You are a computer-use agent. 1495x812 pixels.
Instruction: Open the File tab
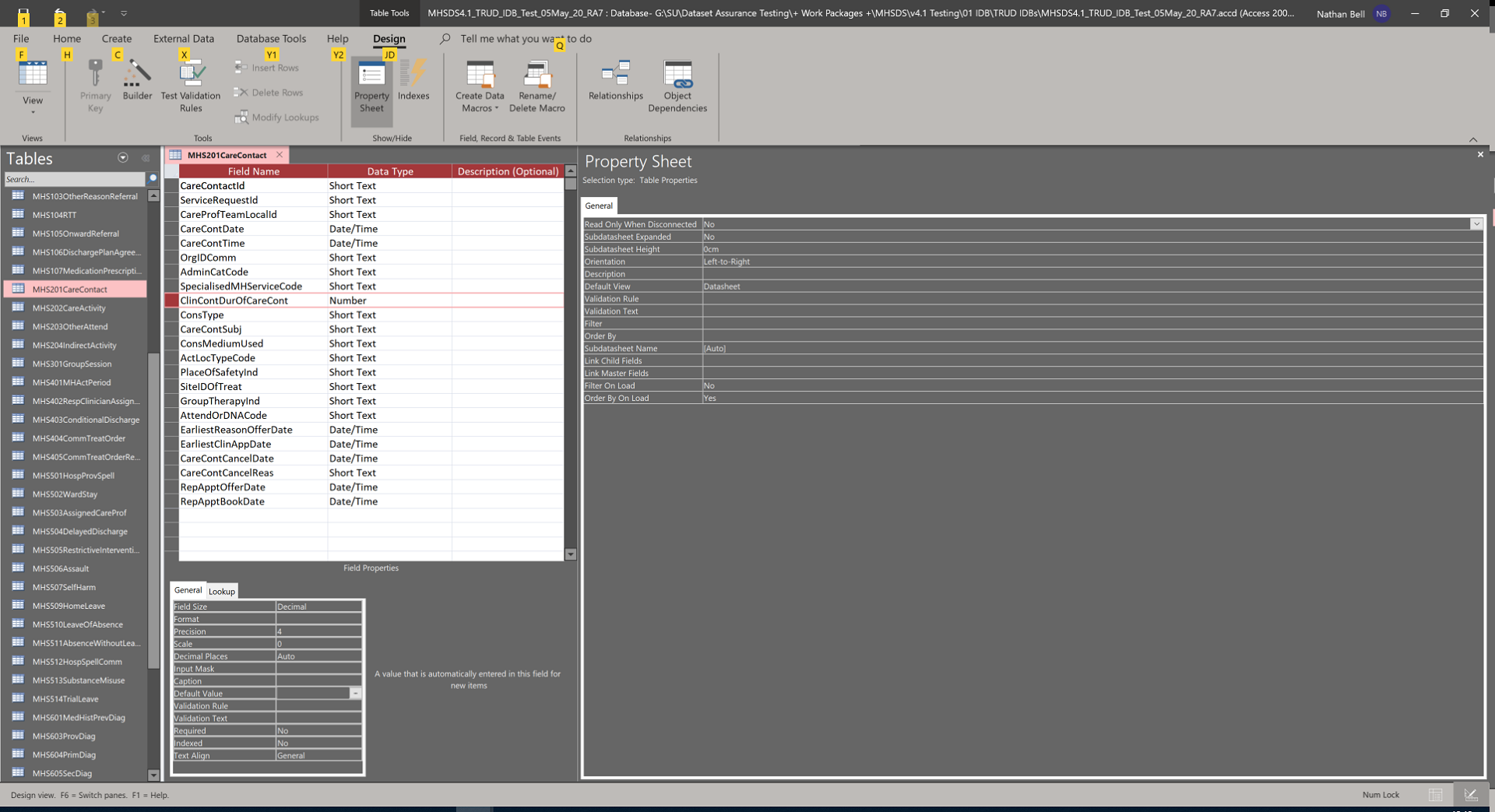[21, 38]
